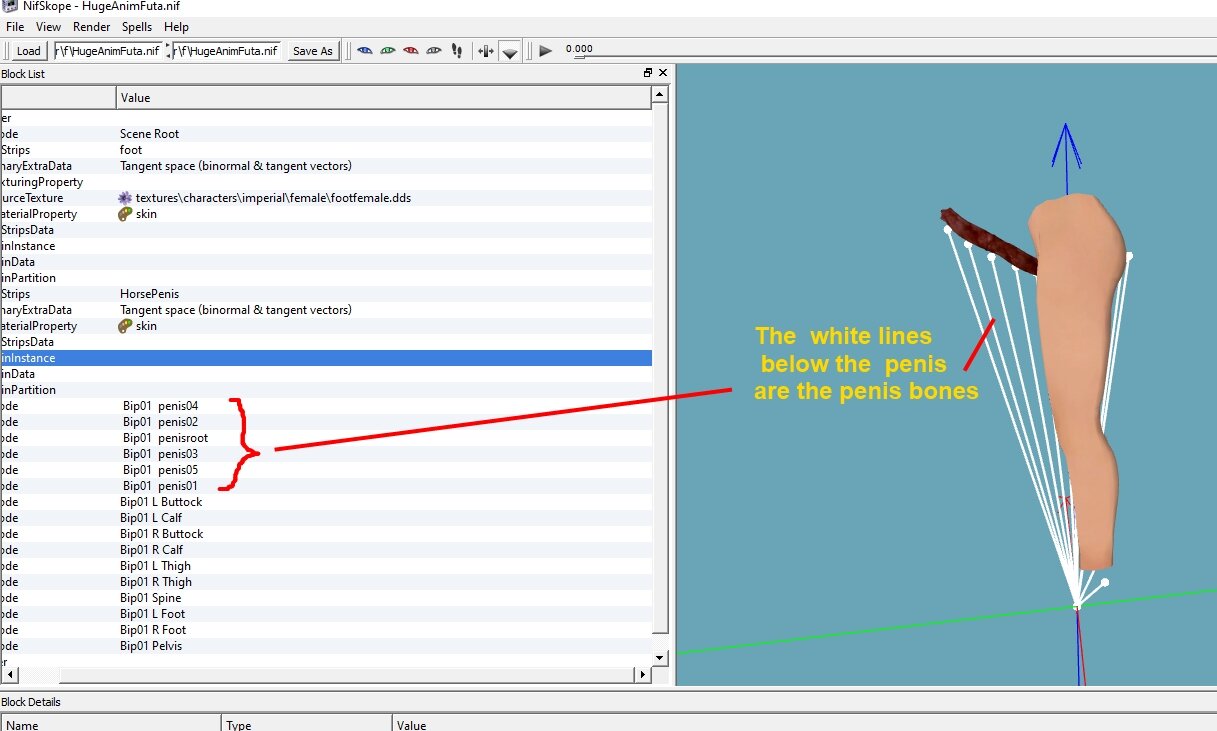The width and height of the screenshot is (1217, 731).
Task: Toggle Perspective view icon
Action: 510,51
